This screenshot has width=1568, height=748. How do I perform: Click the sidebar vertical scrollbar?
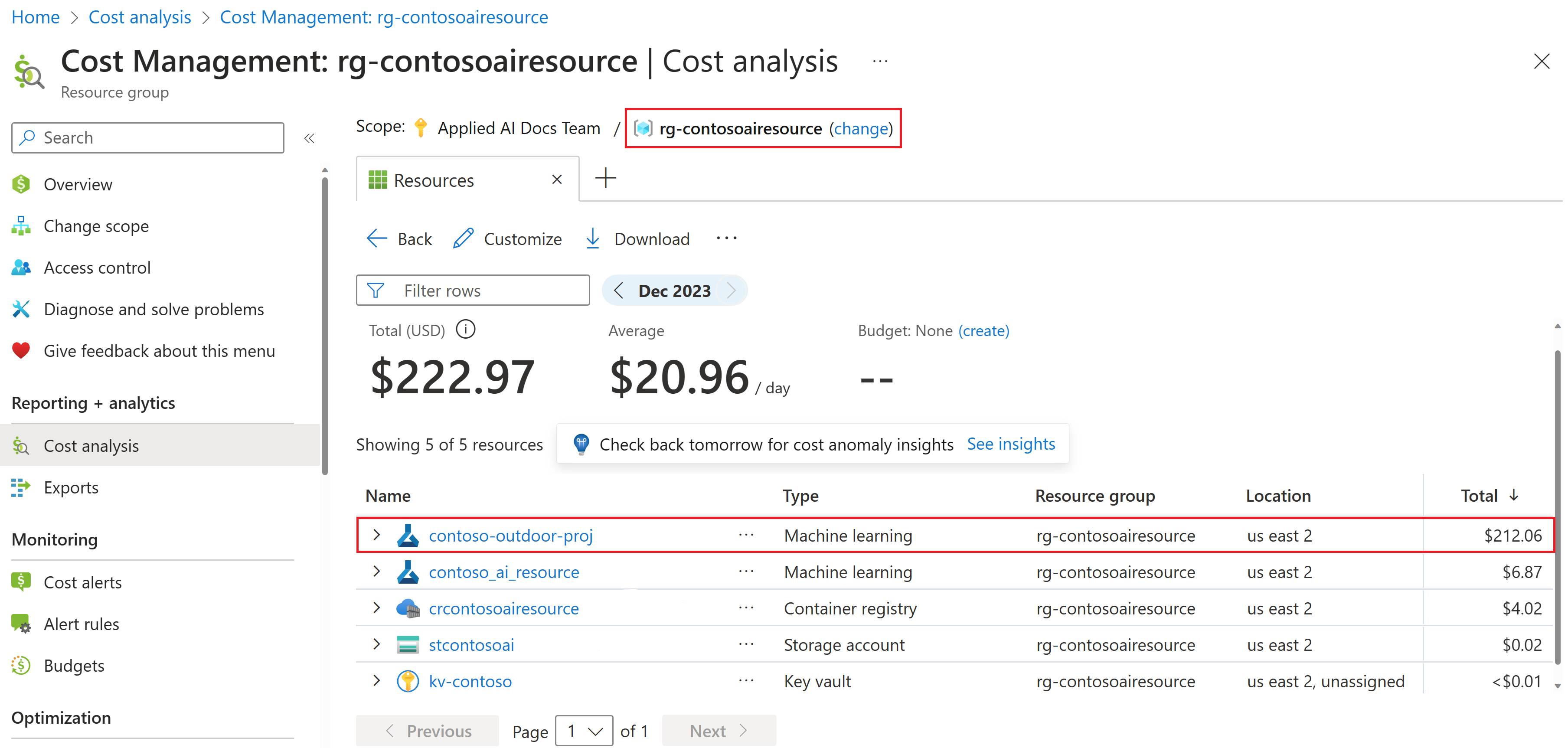pos(324,326)
